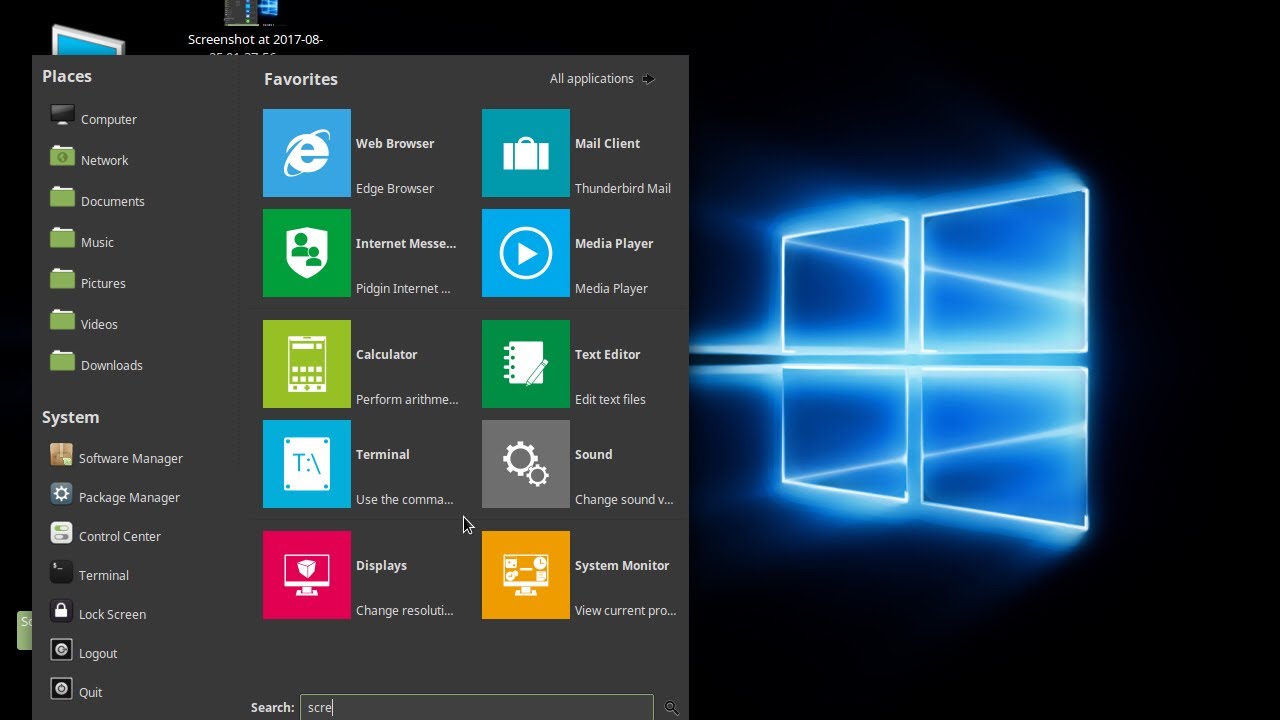Click inside the Search text field
This screenshot has height=720, width=1280.
point(477,707)
